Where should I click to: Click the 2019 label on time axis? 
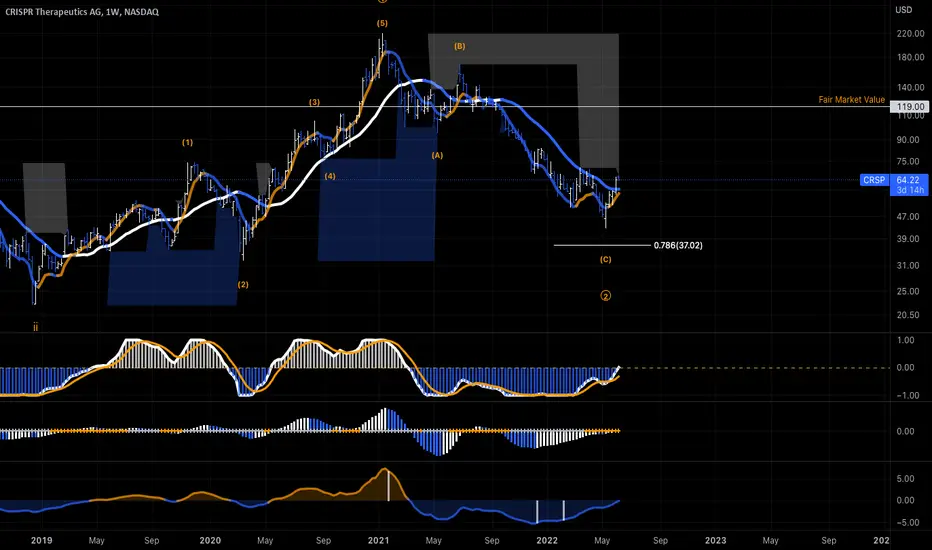(42, 540)
